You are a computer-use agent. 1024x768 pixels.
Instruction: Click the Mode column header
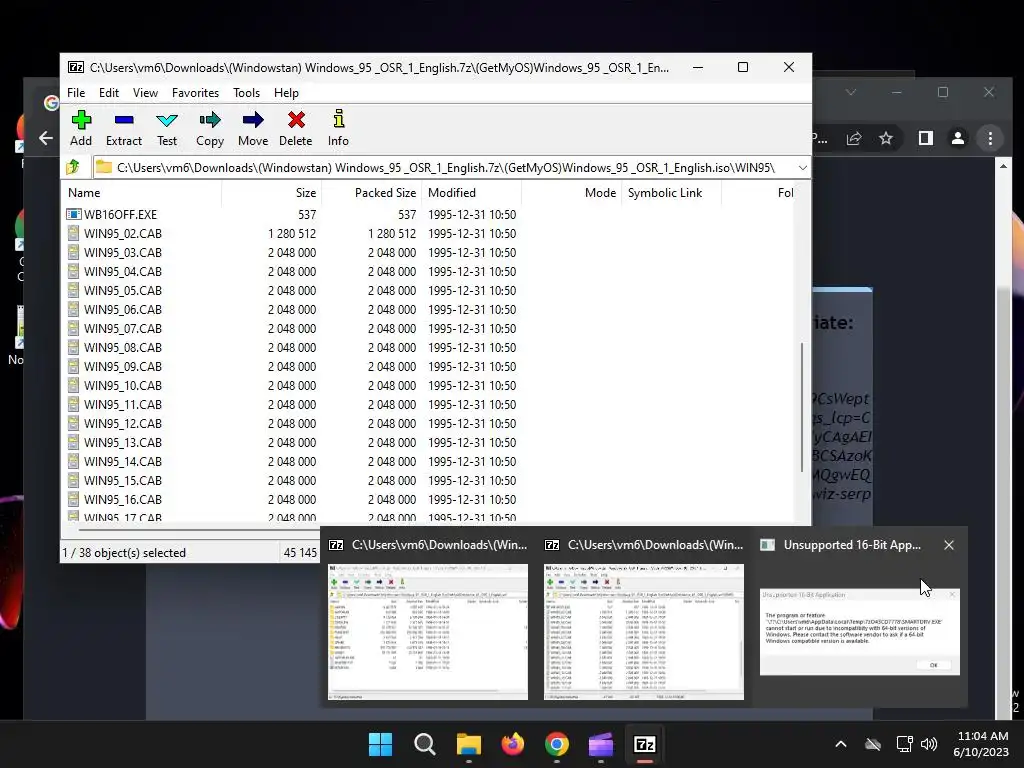[x=571, y=193]
